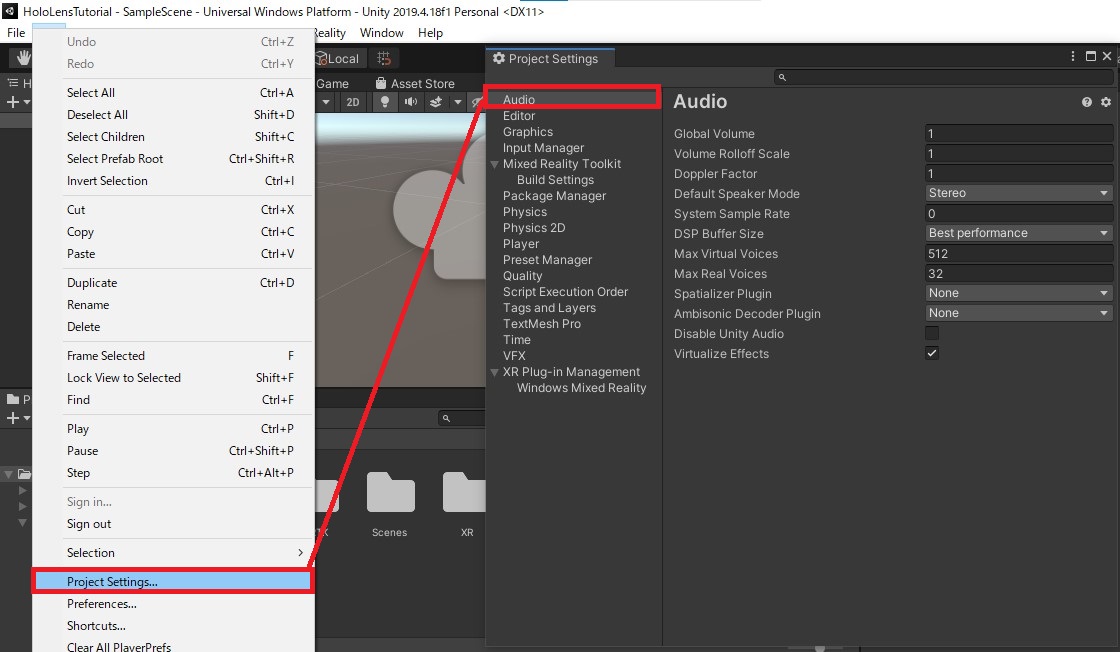Click the Max Virtual Voices field
Screen dimensions: 1120x652
pos(1019,254)
